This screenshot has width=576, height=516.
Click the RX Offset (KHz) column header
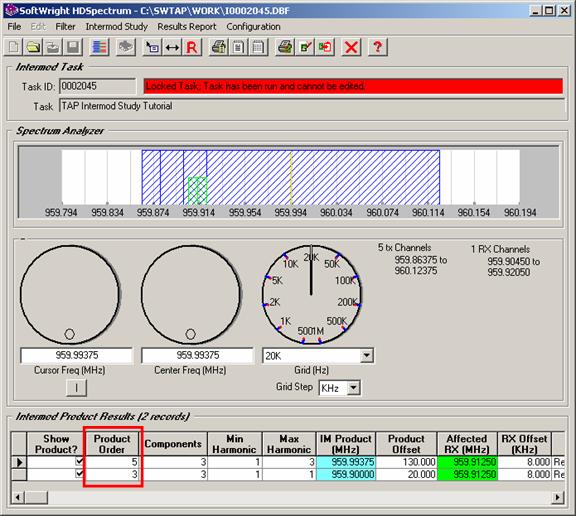pos(524,444)
